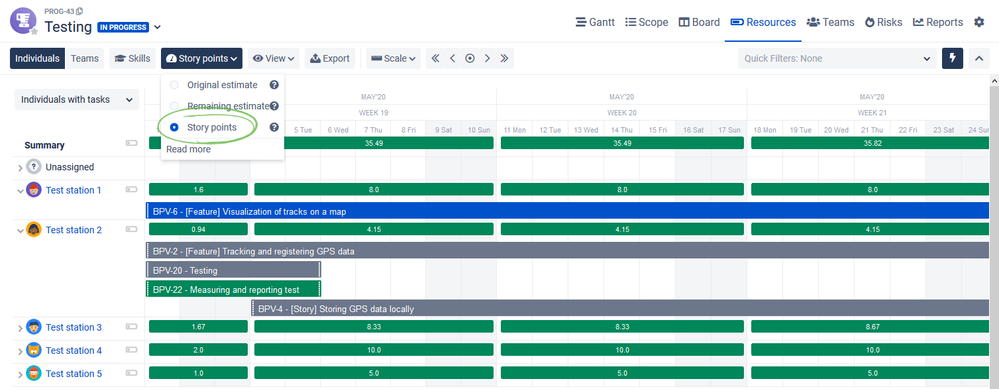Click help icon next to Remaining estimate

pos(274,106)
